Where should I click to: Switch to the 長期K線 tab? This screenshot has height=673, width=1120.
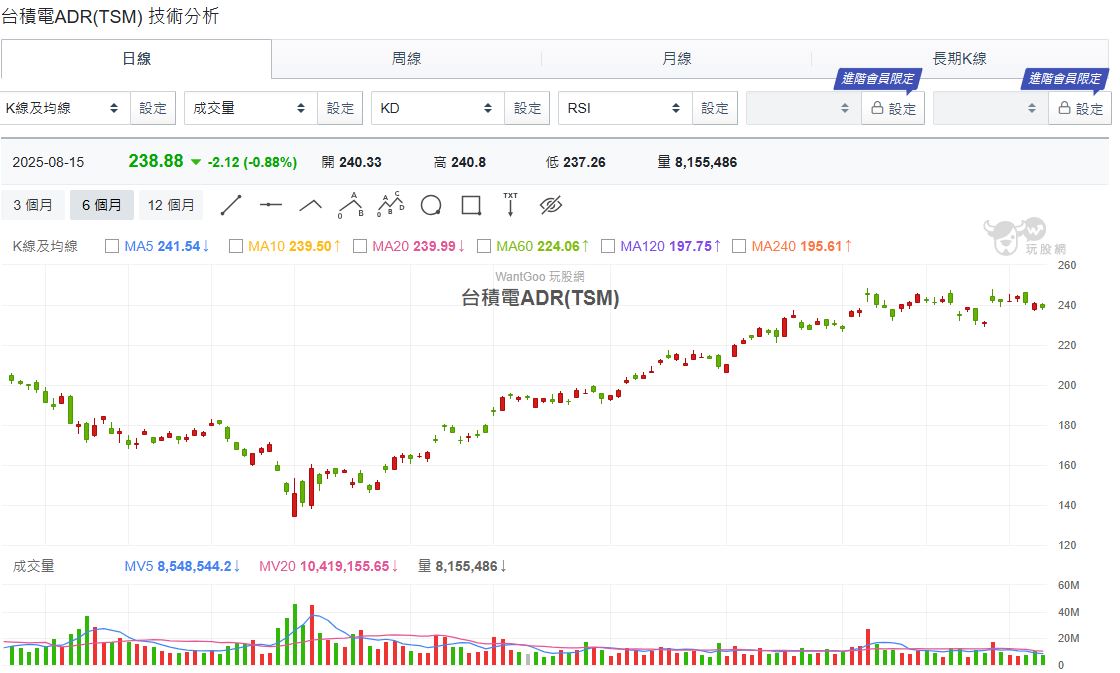click(959, 59)
